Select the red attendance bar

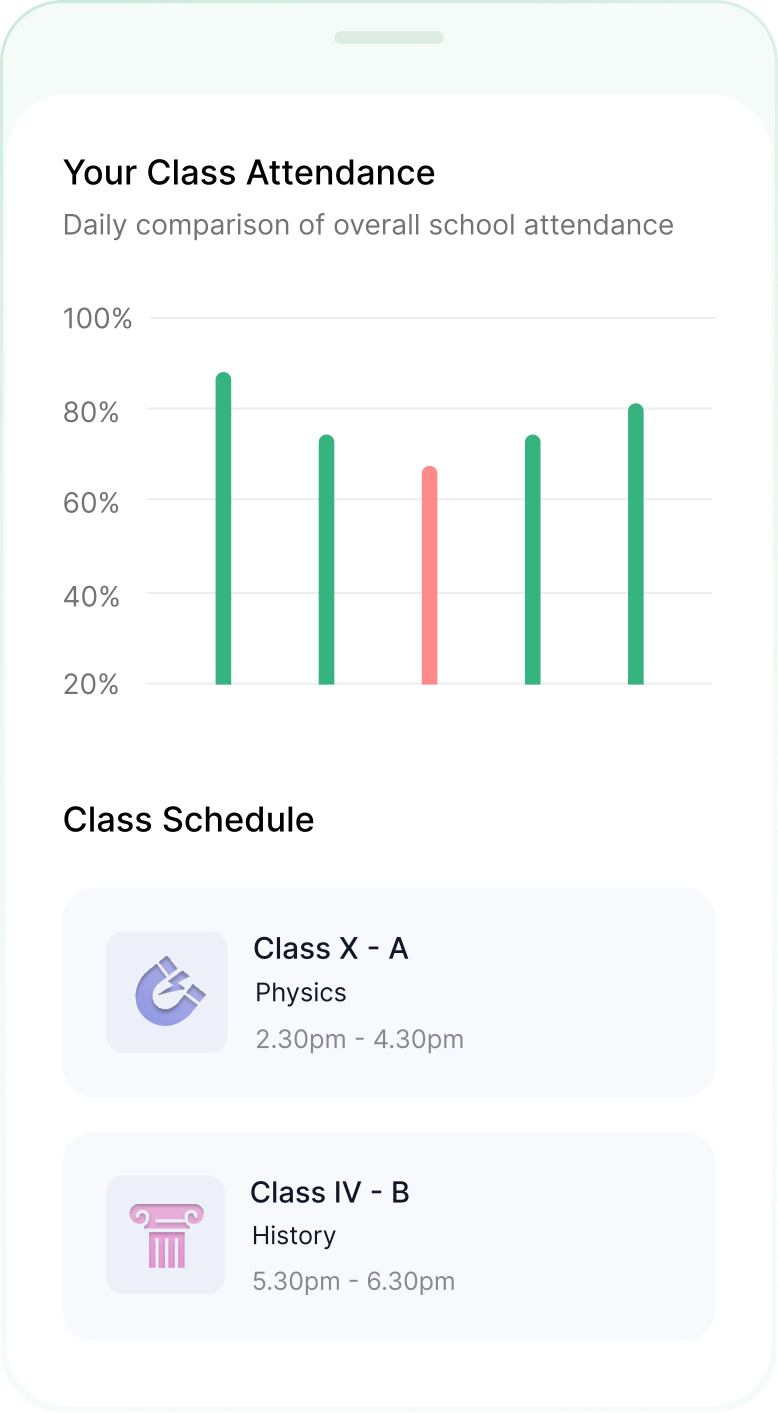430,576
